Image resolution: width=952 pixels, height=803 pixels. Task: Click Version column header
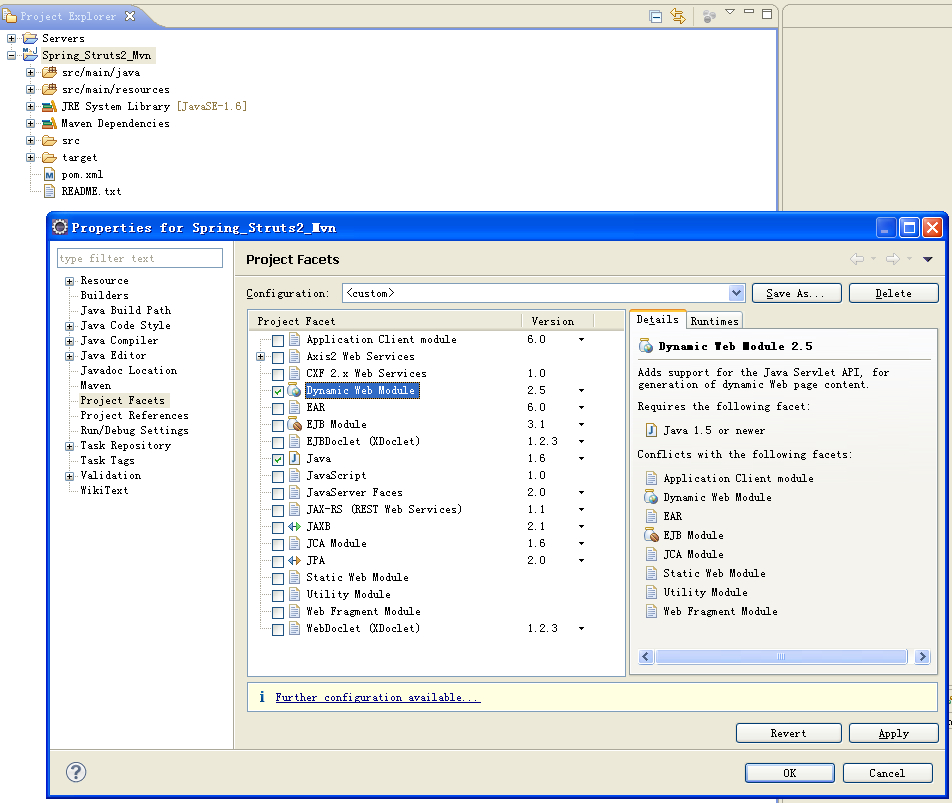(x=556, y=321)
